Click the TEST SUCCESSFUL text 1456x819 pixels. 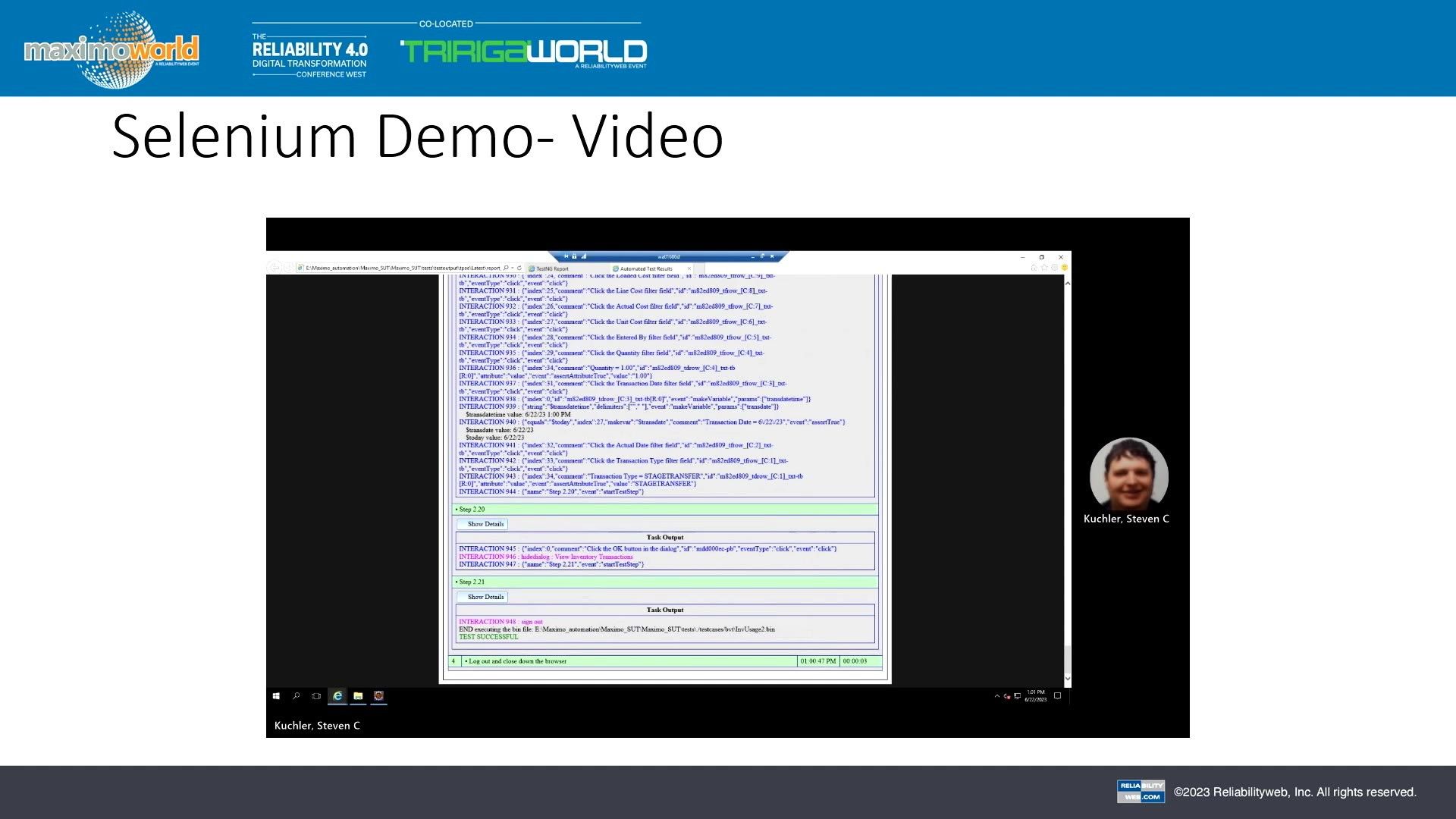488,637
